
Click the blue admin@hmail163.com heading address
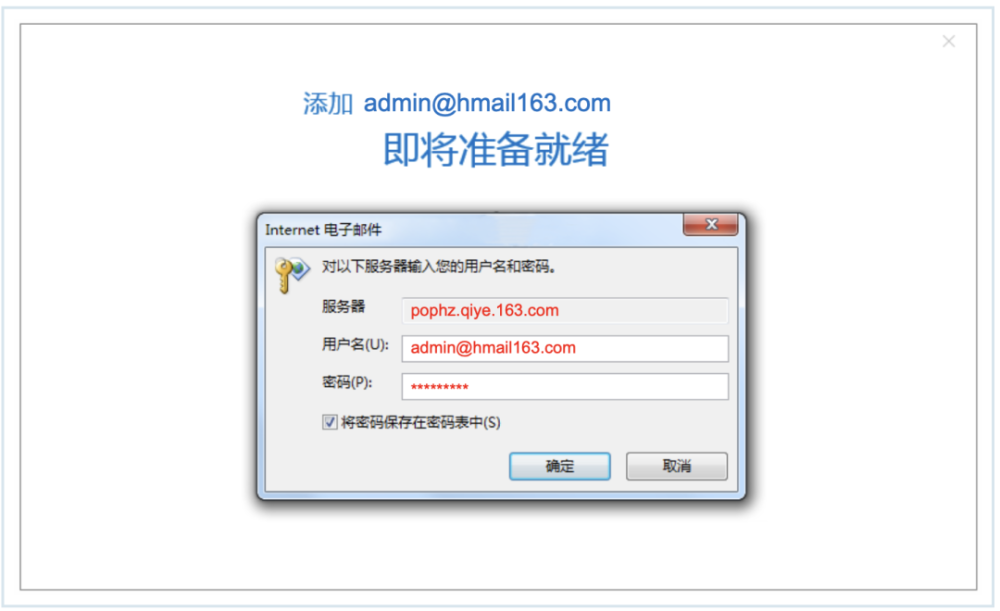(487, 103)
